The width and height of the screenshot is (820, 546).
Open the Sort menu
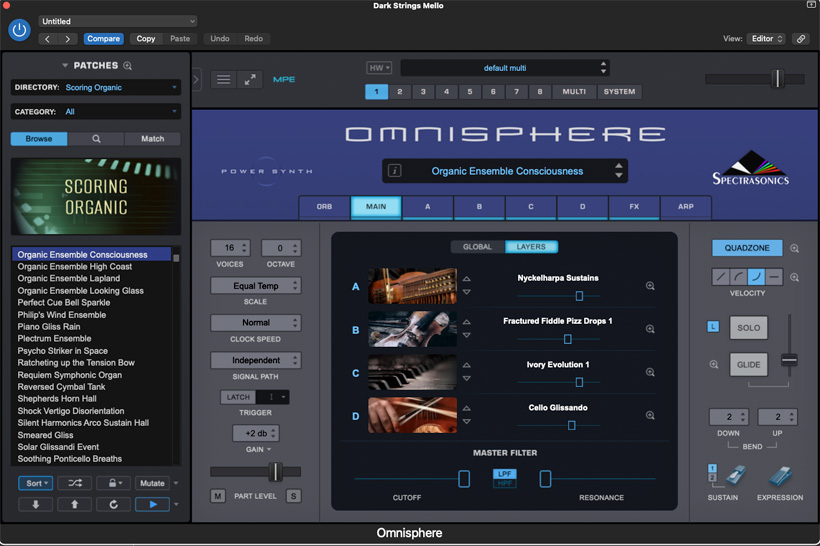click(36, 483)
